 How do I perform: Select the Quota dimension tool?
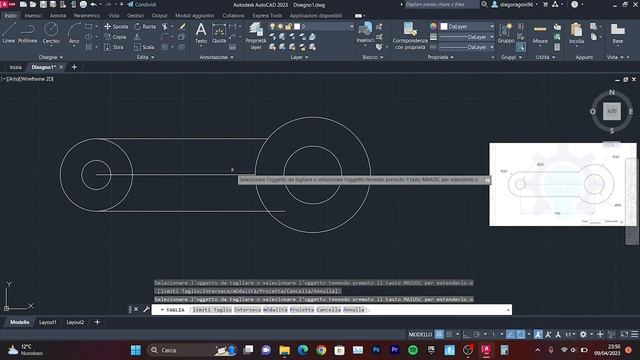pyautogui.click(x=219, y=33)
